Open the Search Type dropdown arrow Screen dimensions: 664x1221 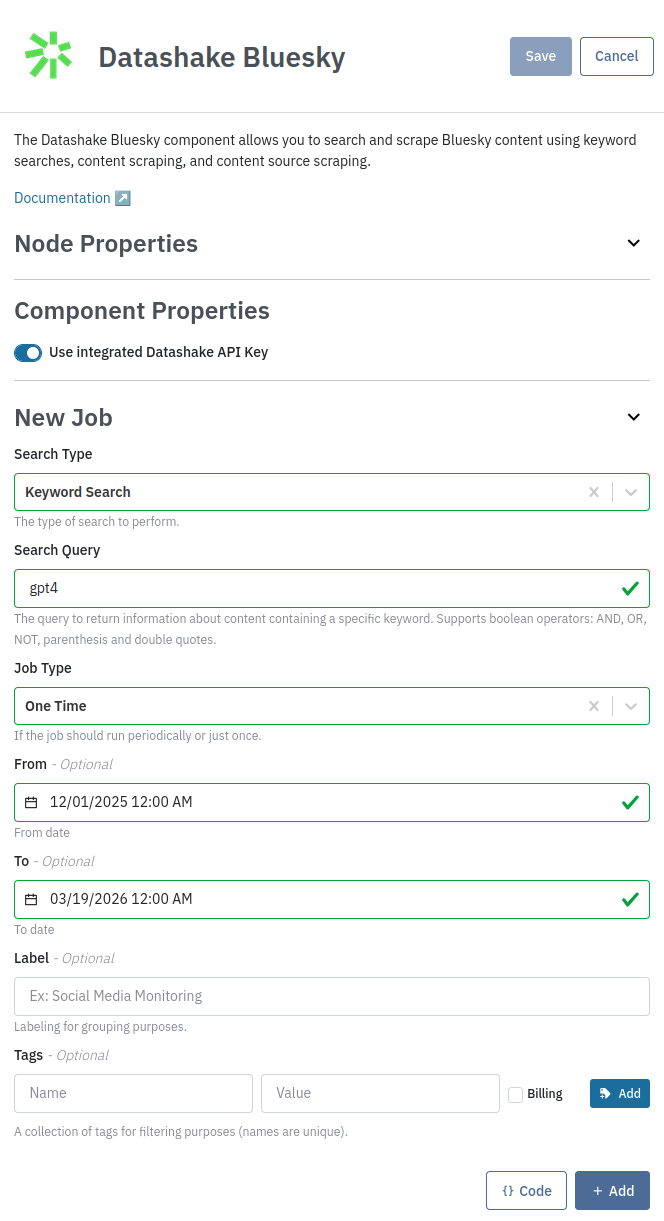pyautogui.click(x=631, y=492)
